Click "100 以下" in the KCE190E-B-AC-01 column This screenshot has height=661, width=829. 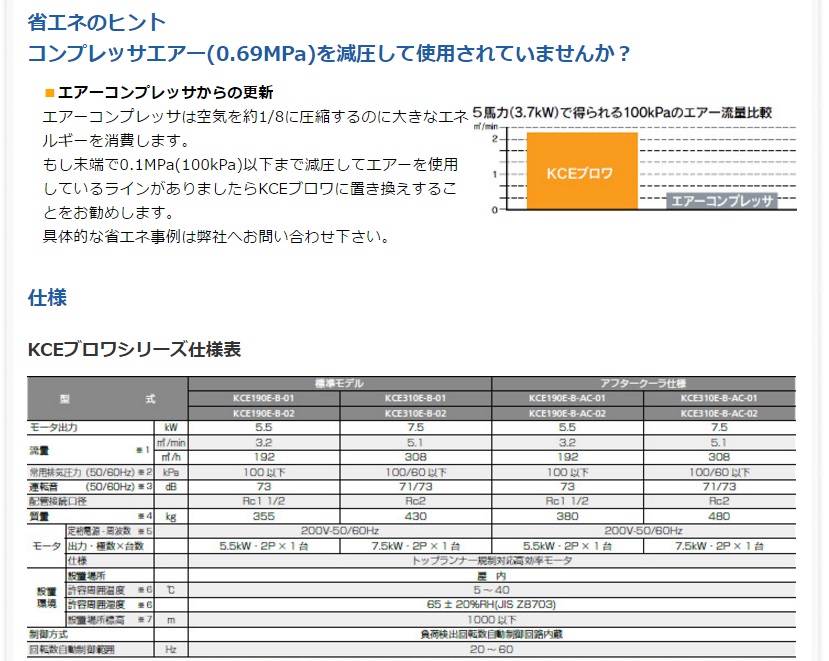567,472
